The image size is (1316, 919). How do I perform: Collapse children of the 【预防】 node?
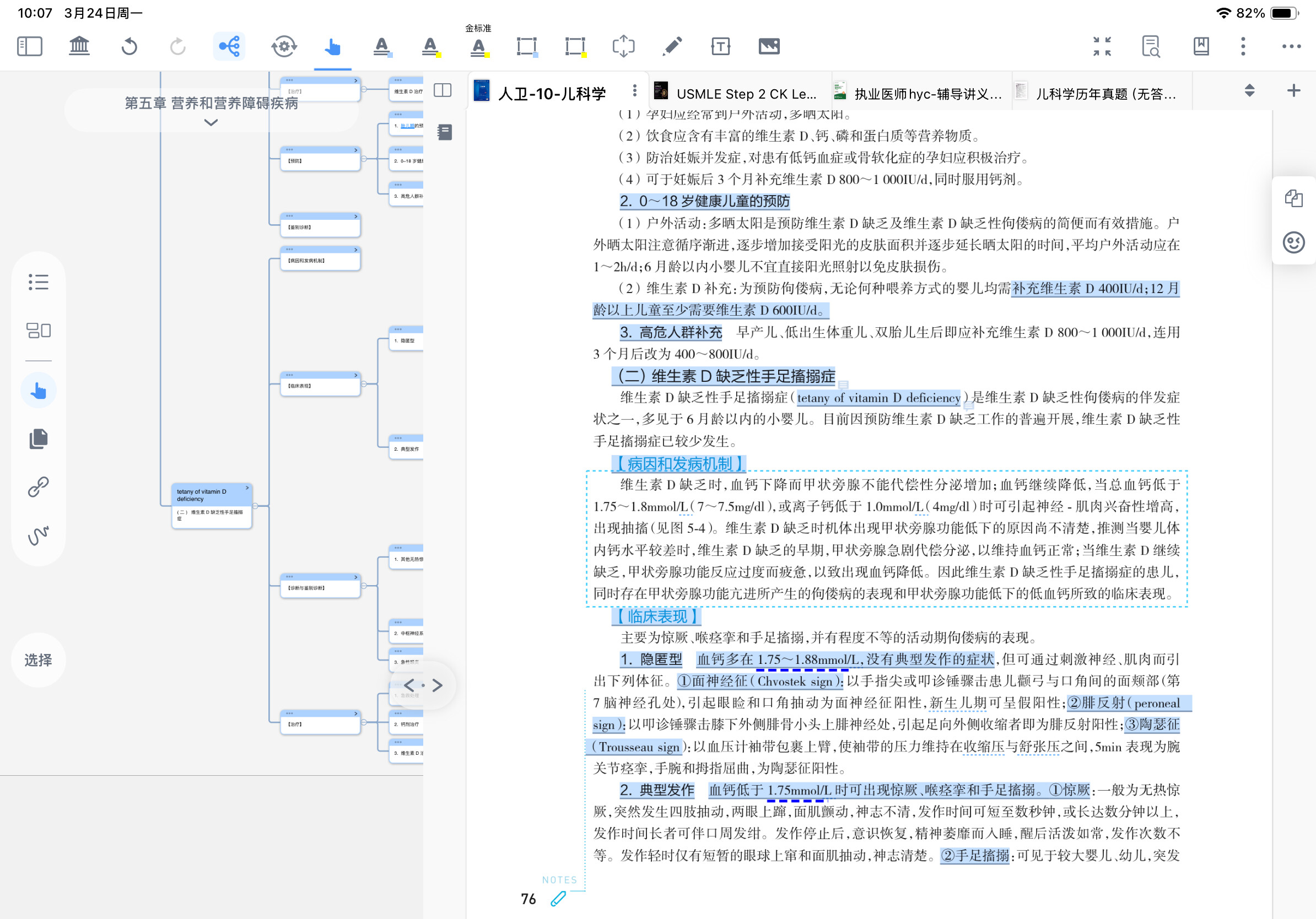click(x=364, y=159)
